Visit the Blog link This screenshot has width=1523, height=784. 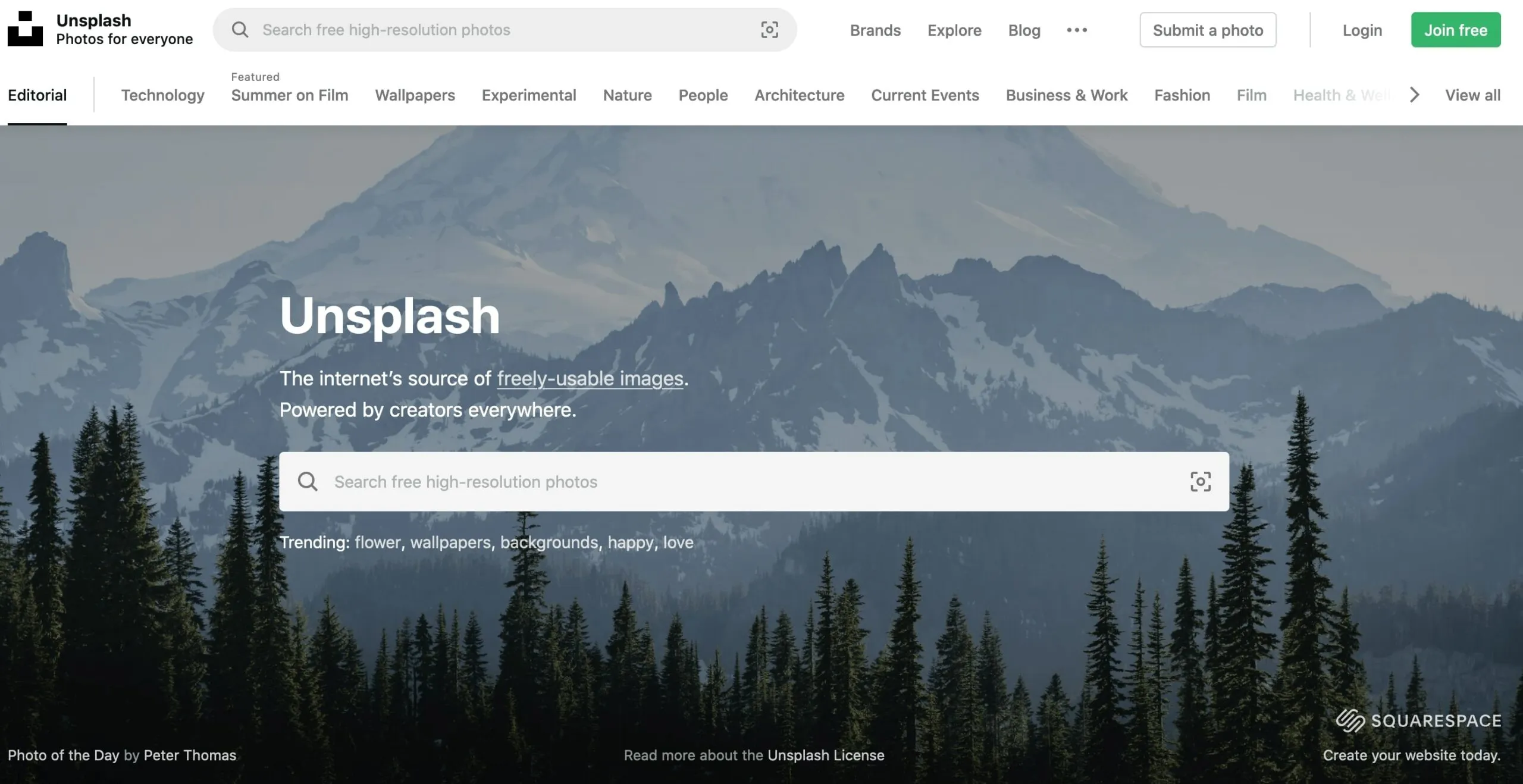pyautogui.click(x=1024, y=30)
